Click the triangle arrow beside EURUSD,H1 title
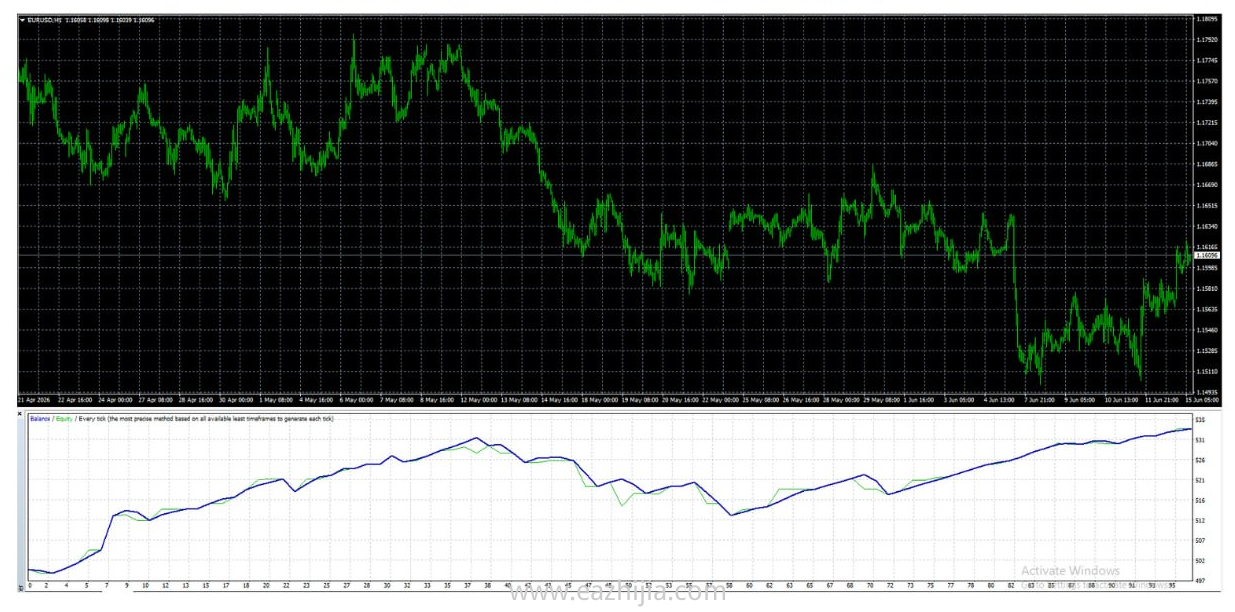The width and height of the screenshot is (1235, 612). point(23,19)
